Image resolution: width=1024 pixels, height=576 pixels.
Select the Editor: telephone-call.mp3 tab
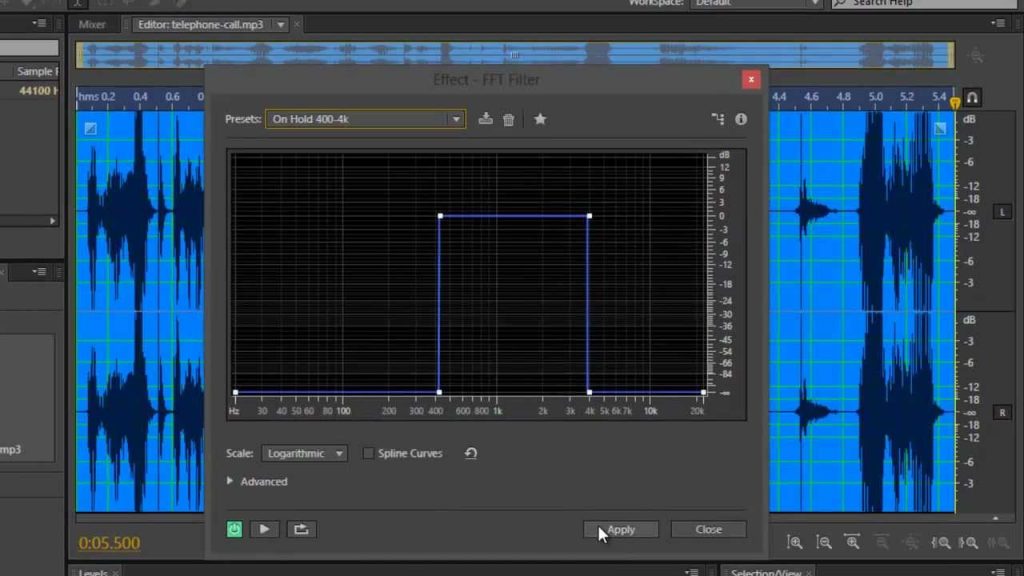[203, 24]
